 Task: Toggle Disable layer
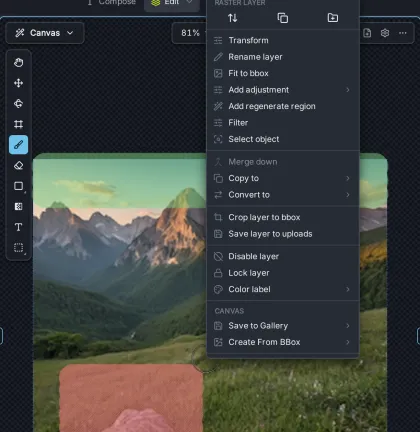point(283,256)
